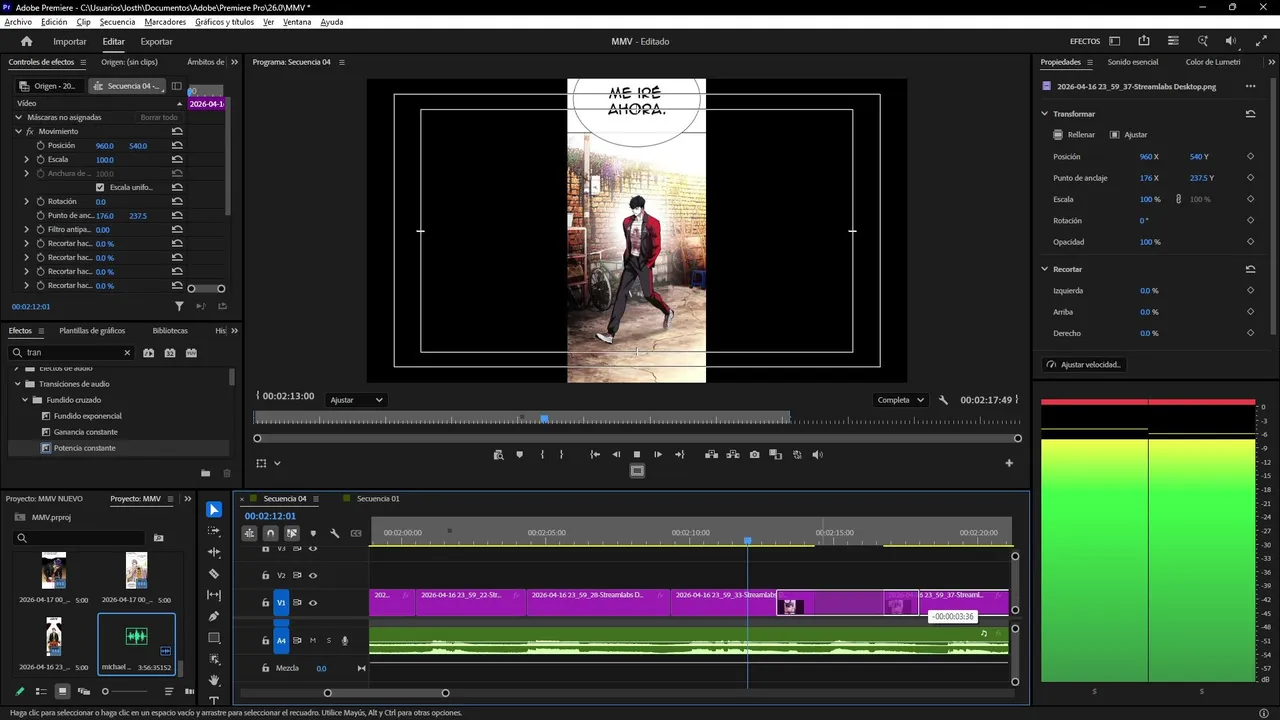Expand the Rotación property
1280x720 pixels.
pos(27,201)
